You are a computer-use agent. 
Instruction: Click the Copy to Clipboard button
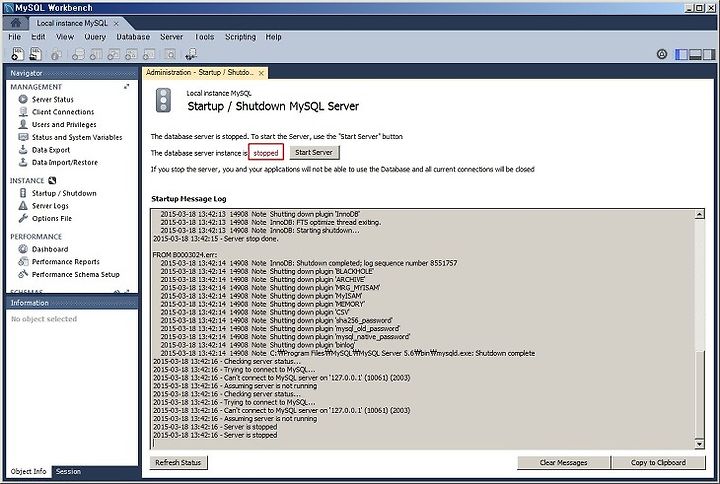[658, 462]
